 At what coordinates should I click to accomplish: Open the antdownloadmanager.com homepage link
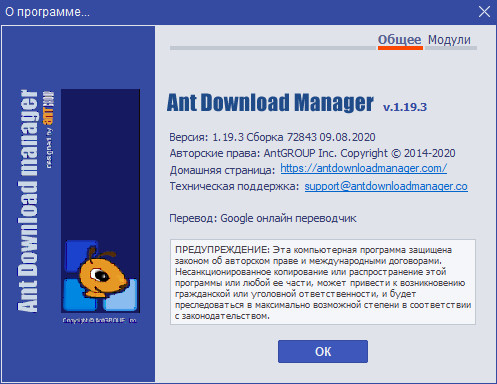click(363, 168)
